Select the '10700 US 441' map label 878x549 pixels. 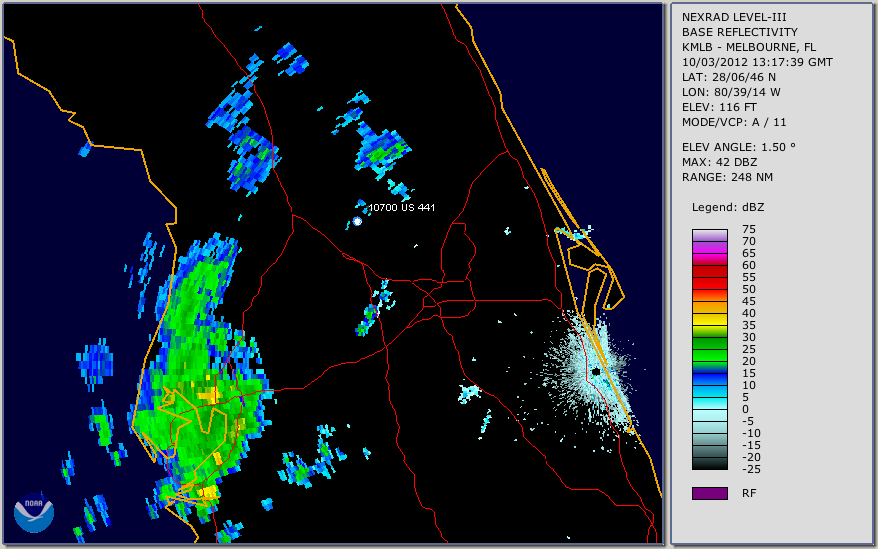pos(401,207)
